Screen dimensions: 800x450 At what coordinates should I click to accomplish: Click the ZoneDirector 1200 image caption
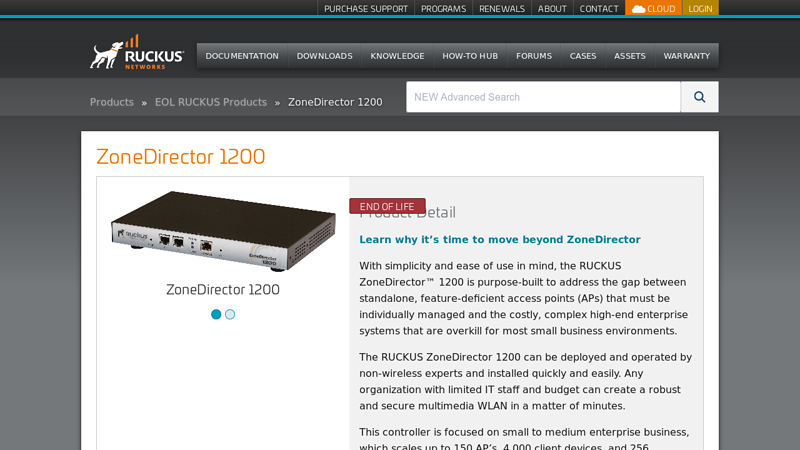coord(223,289)
